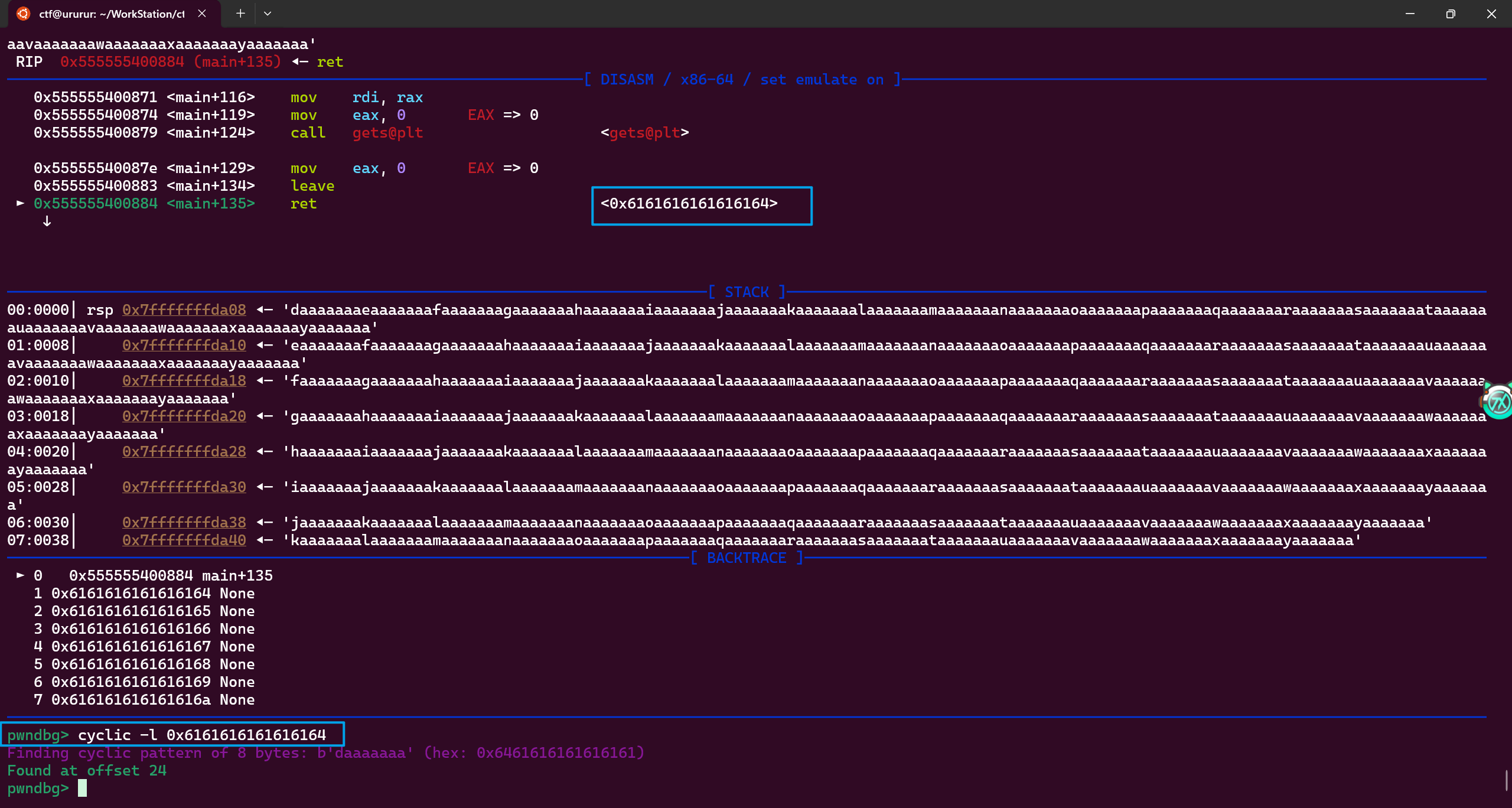Click the Ubuntu icon on the terminal tab

(23, 14)
